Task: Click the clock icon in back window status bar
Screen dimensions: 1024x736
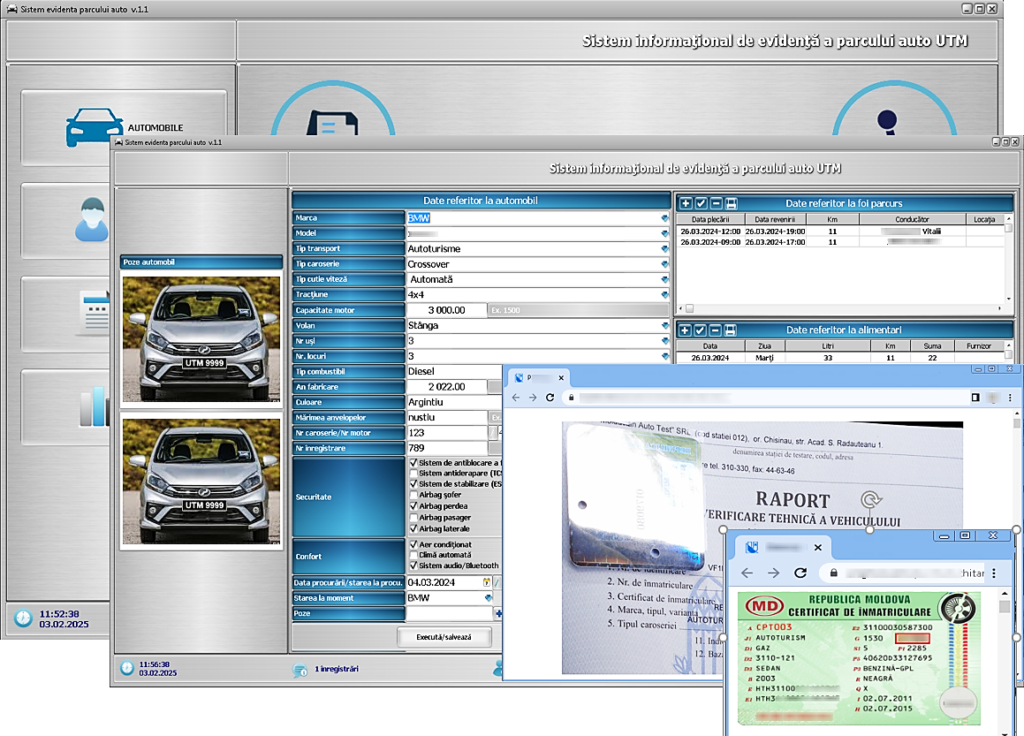Action: click(23, 618)
